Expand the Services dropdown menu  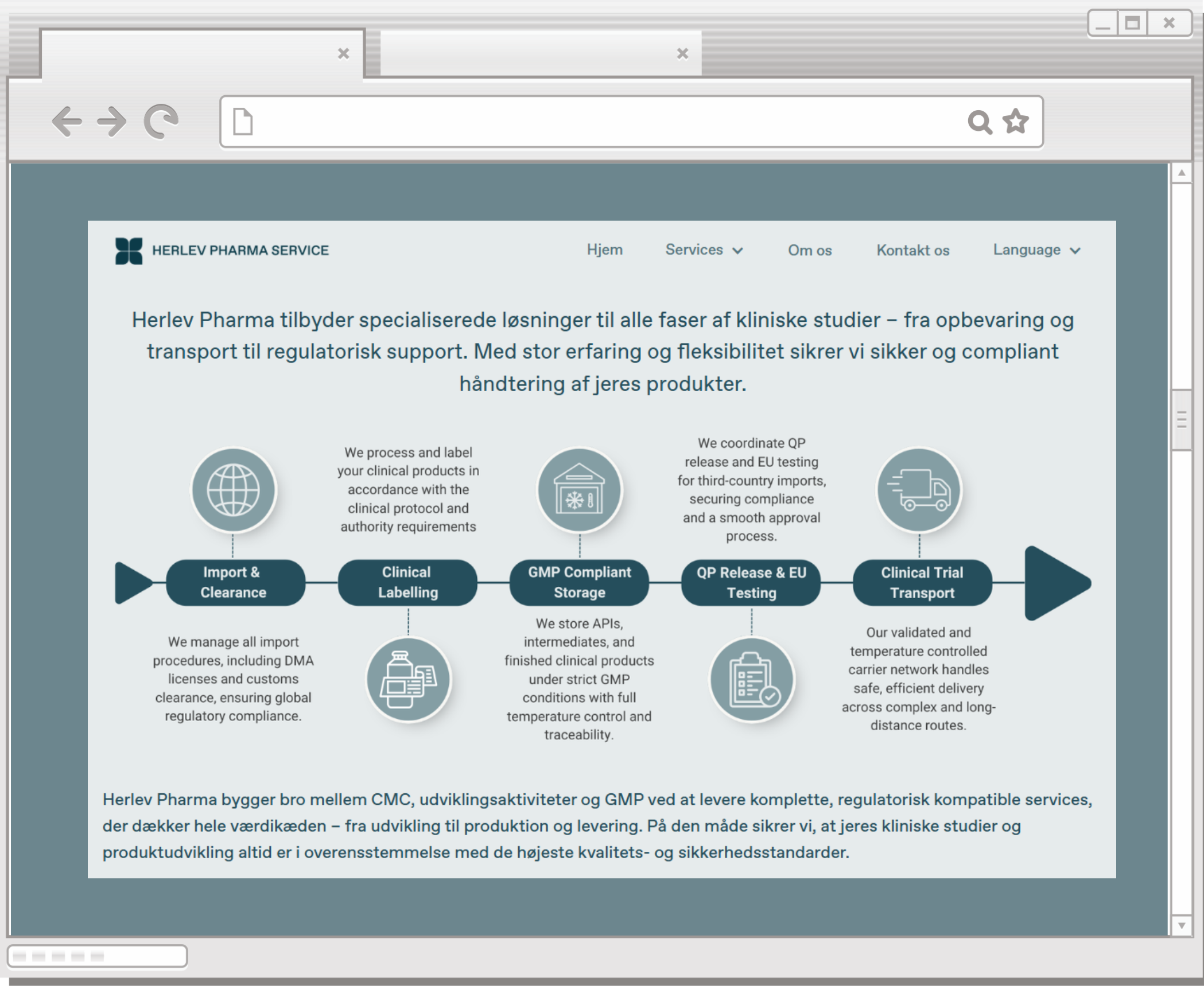704,250
